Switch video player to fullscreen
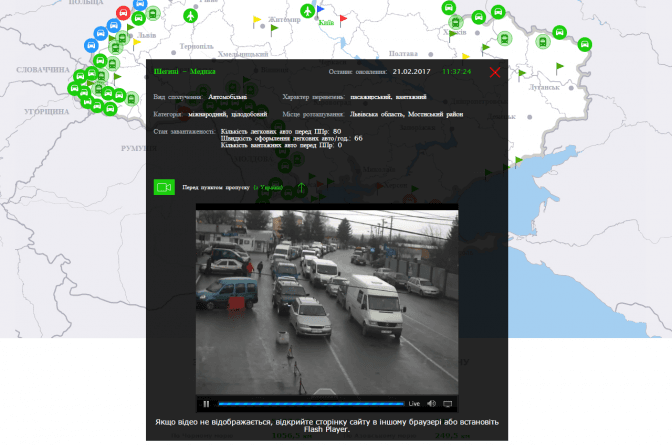Viewport: 672px width, 445px height. click(448, 404)
